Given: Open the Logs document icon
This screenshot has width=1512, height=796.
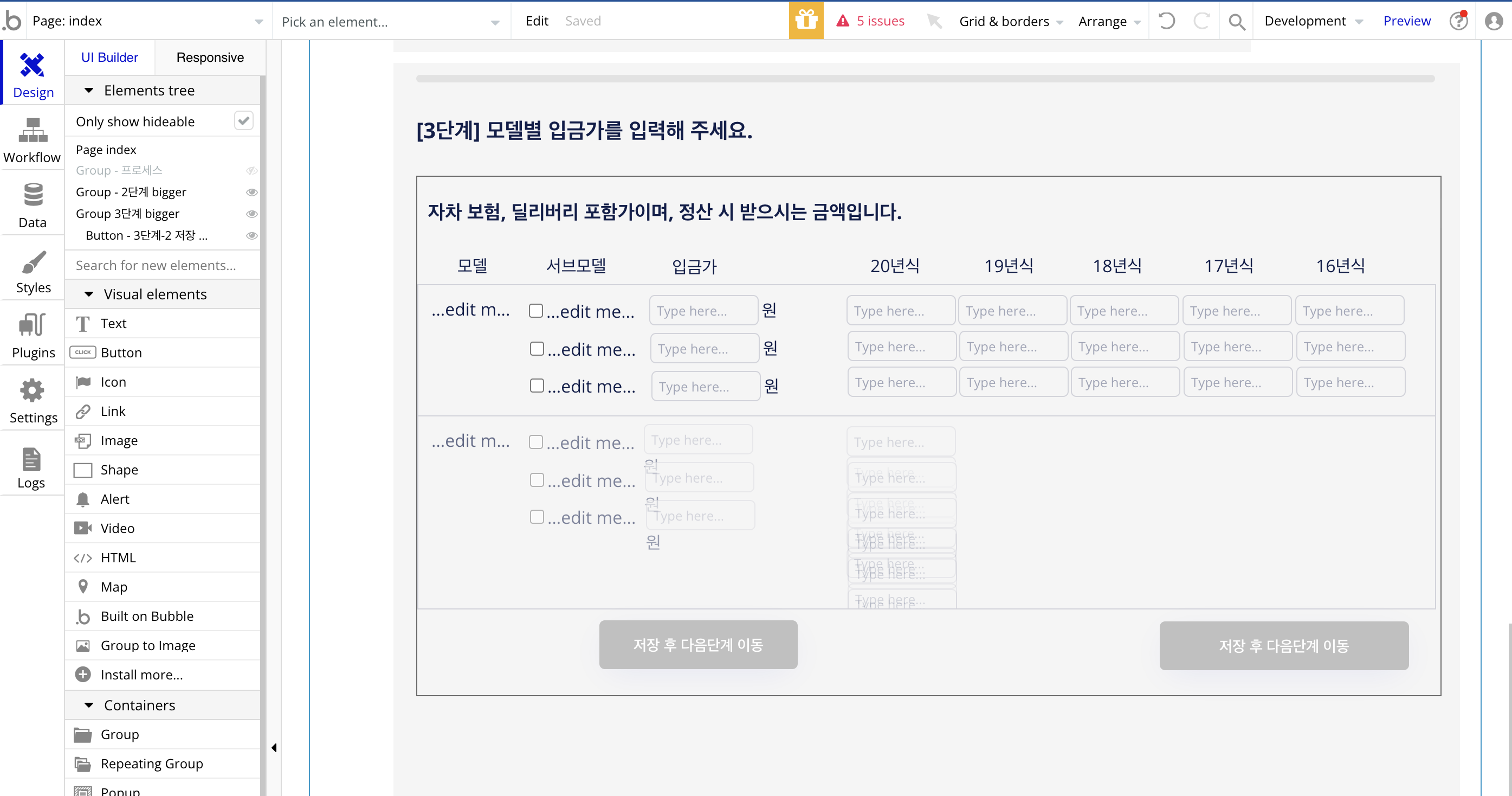Looking at the screenshot, I should click(31, 459).
